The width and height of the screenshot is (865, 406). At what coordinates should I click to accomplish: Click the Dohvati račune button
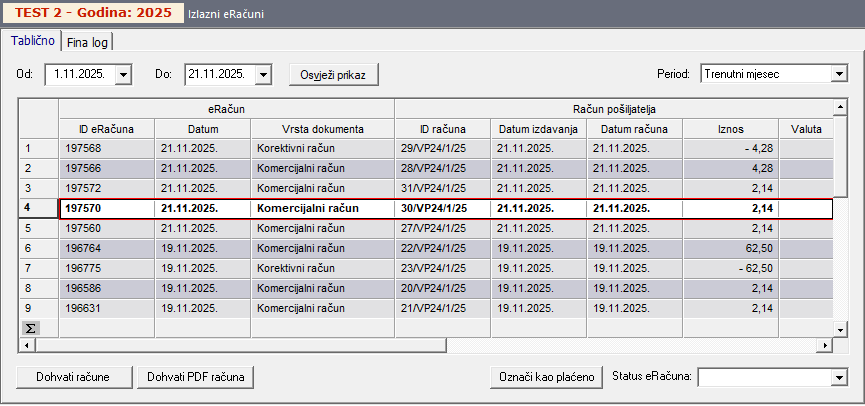coord(73,377)
